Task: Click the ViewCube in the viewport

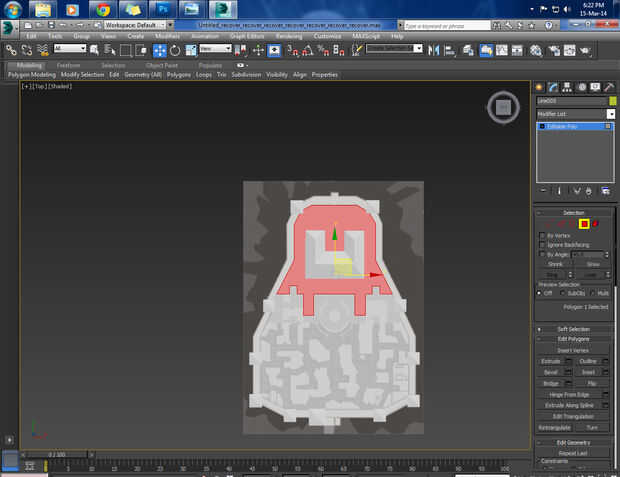Action: (503, 107)
